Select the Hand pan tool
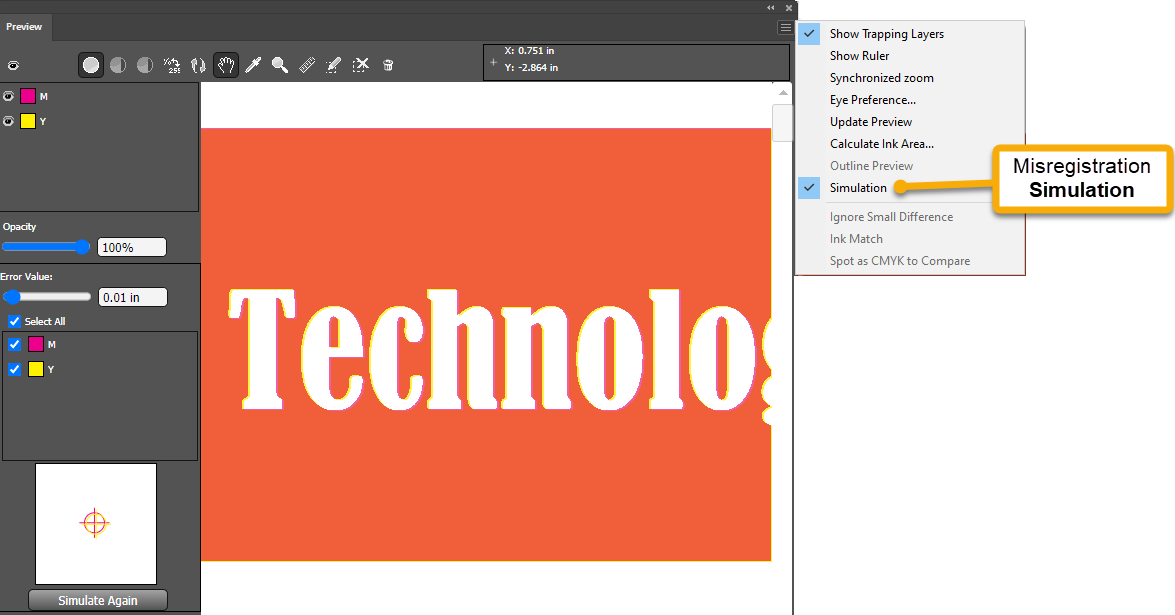The height and width of the screenshot is (615, 1175). pyautogui.click(x=226, y=65)
